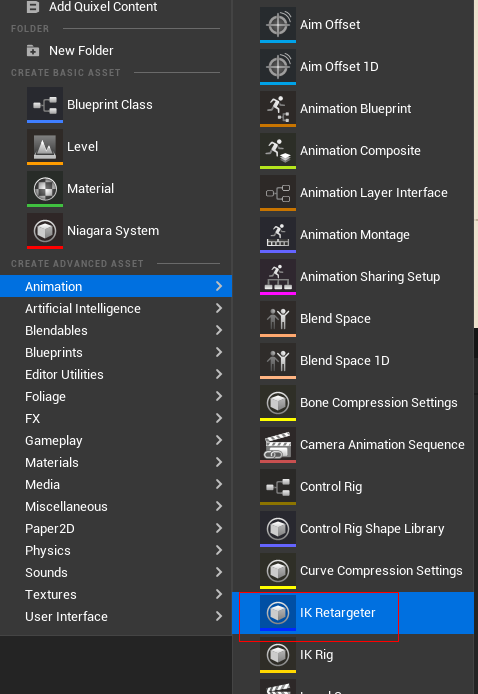Click the Blueprint Class icon
The height and width of the screenshot is (694, 478).
pos(45,105)
